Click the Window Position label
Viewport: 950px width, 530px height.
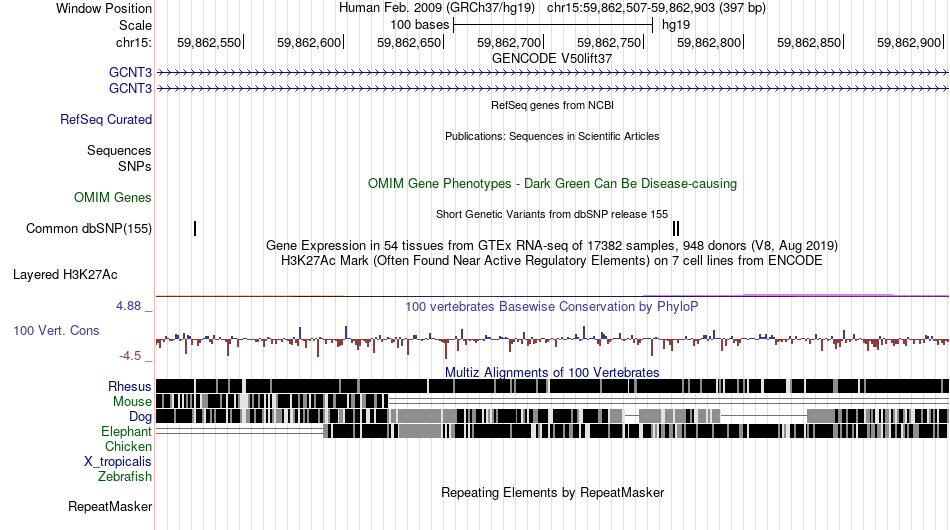[x=104, y=8]
